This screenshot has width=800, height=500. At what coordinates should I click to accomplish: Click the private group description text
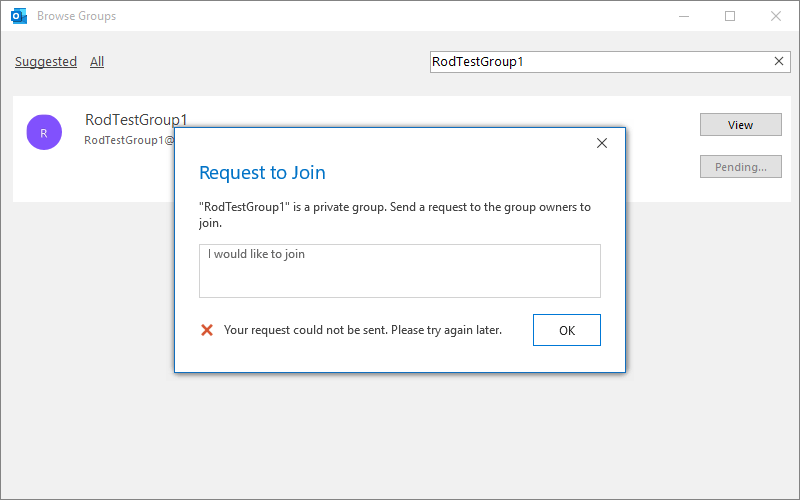pyautogui.click(x=395, y=215)
